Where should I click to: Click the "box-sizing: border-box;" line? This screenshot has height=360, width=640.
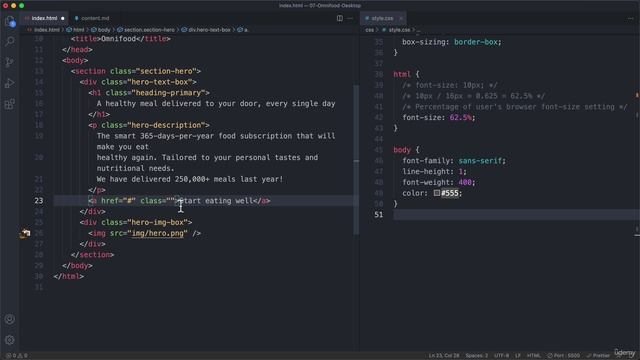click(x=451, y=42)
